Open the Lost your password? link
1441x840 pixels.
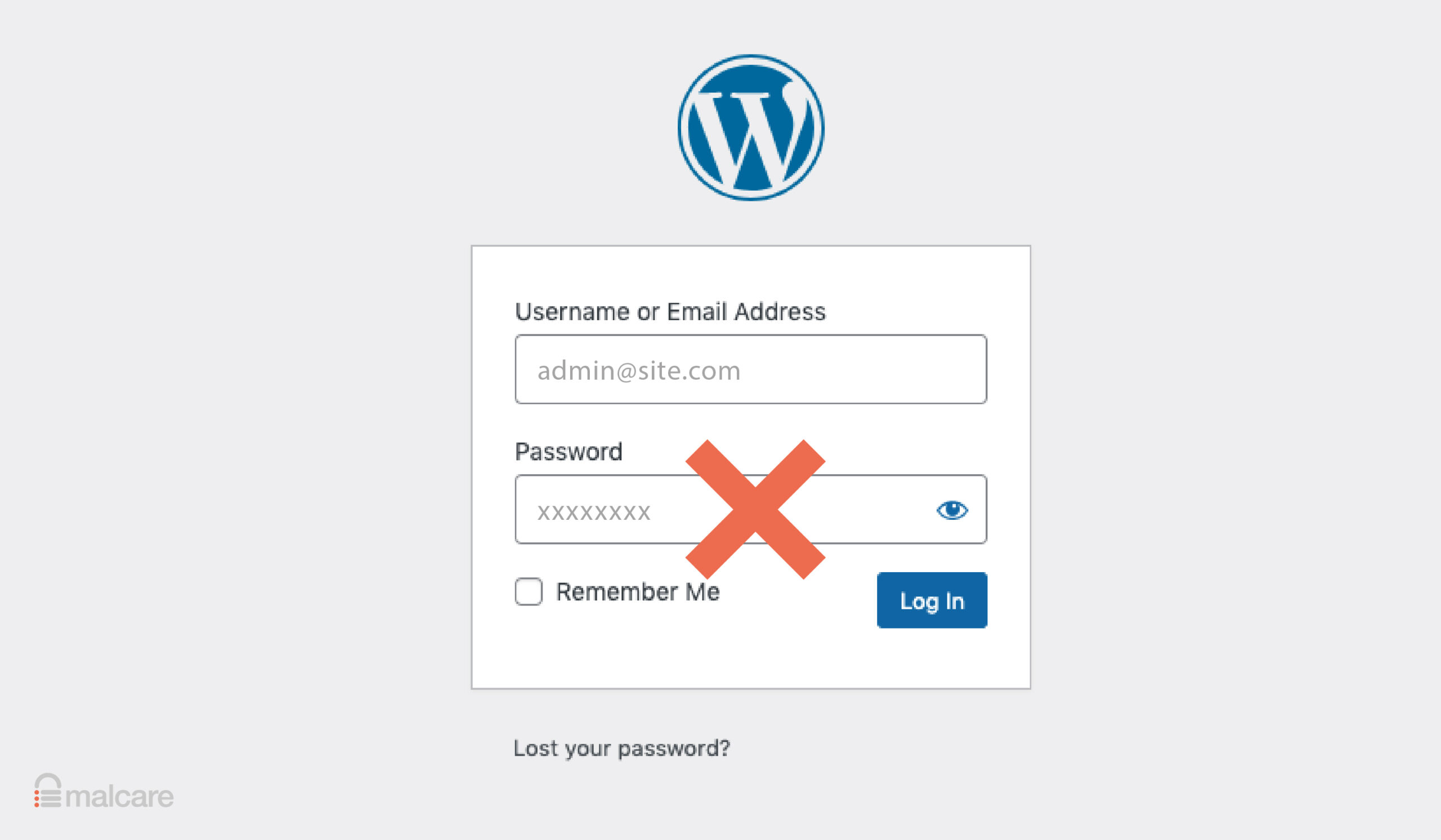tap(621, 748)
